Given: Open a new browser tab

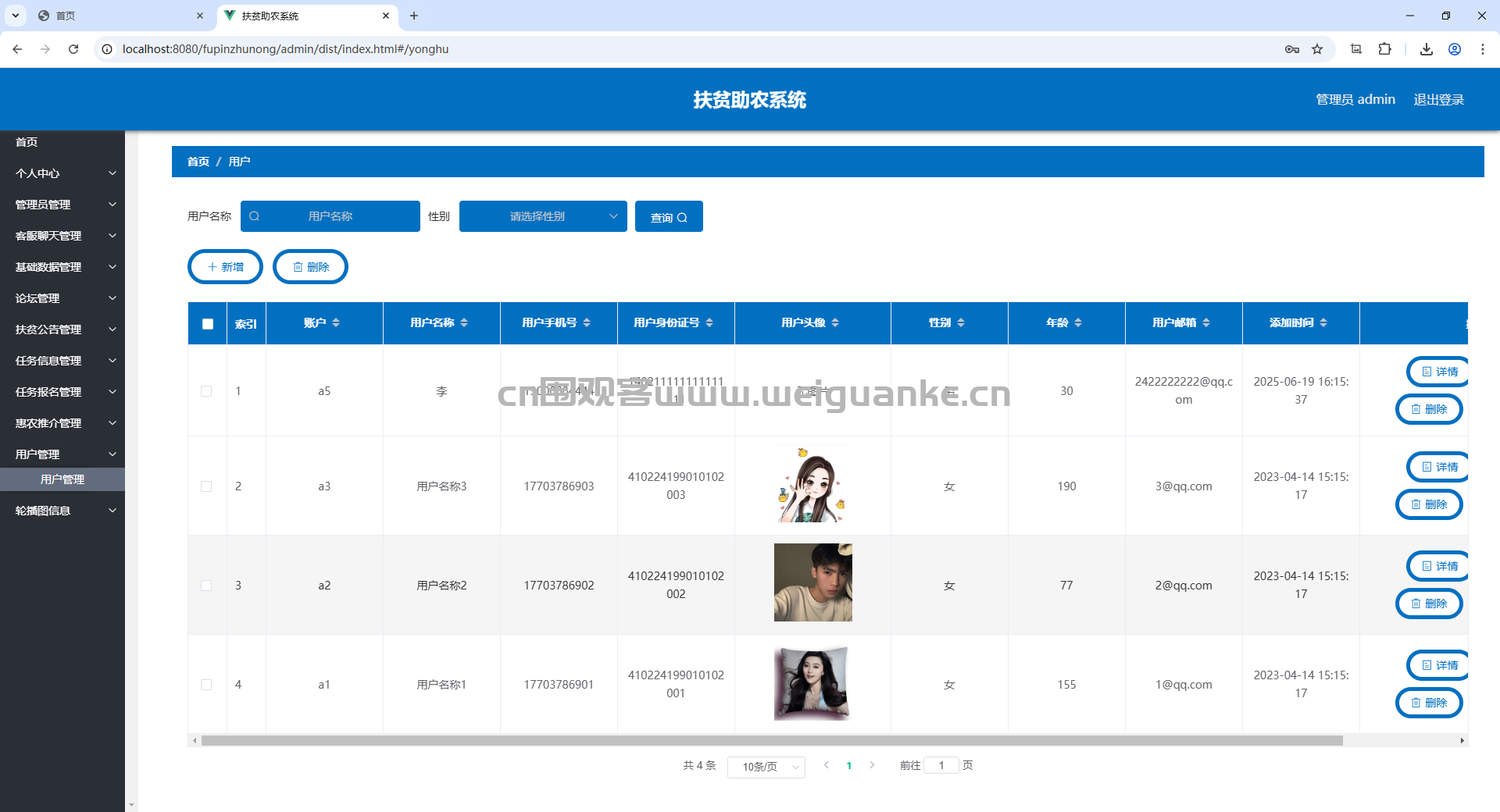Looking at the screenshot, I should click(414, 16).
